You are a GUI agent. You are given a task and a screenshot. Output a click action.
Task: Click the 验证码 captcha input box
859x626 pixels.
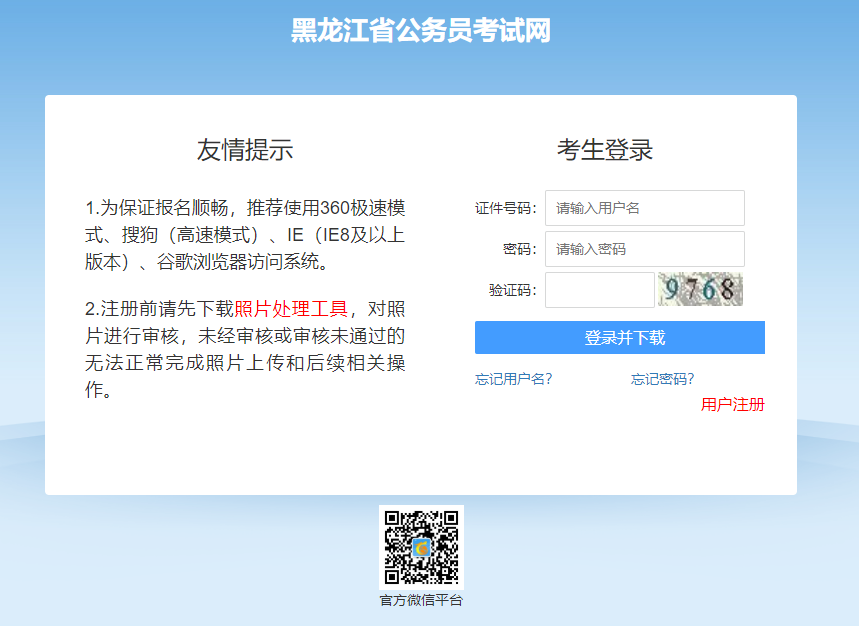coord(599,290)
